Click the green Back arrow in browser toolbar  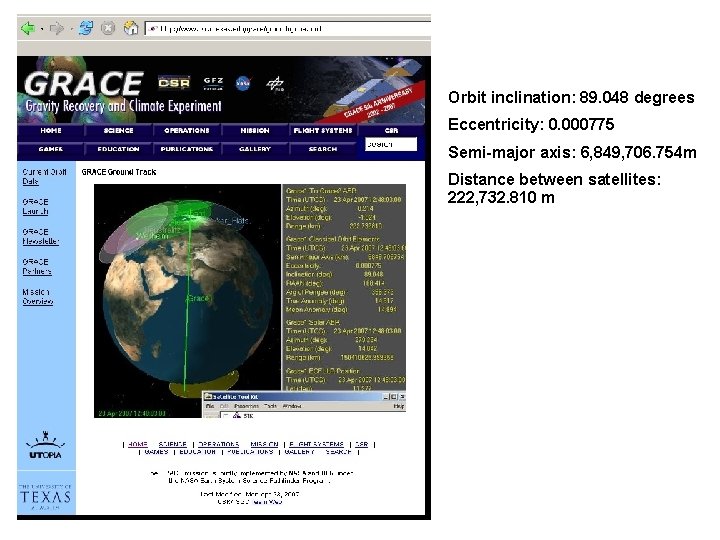[x=28, y=28]
